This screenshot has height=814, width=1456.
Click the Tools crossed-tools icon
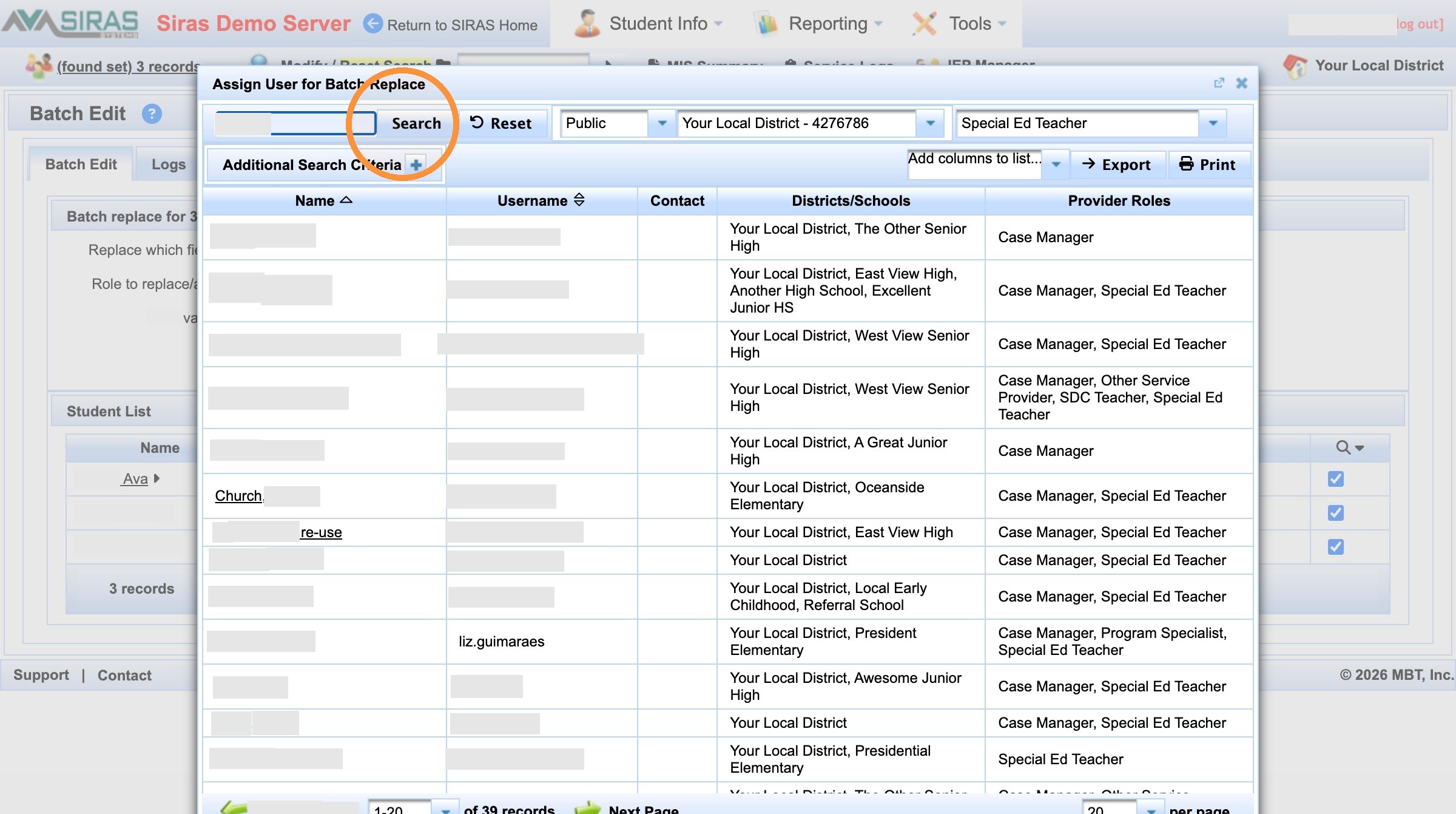(x=925, y=24)
